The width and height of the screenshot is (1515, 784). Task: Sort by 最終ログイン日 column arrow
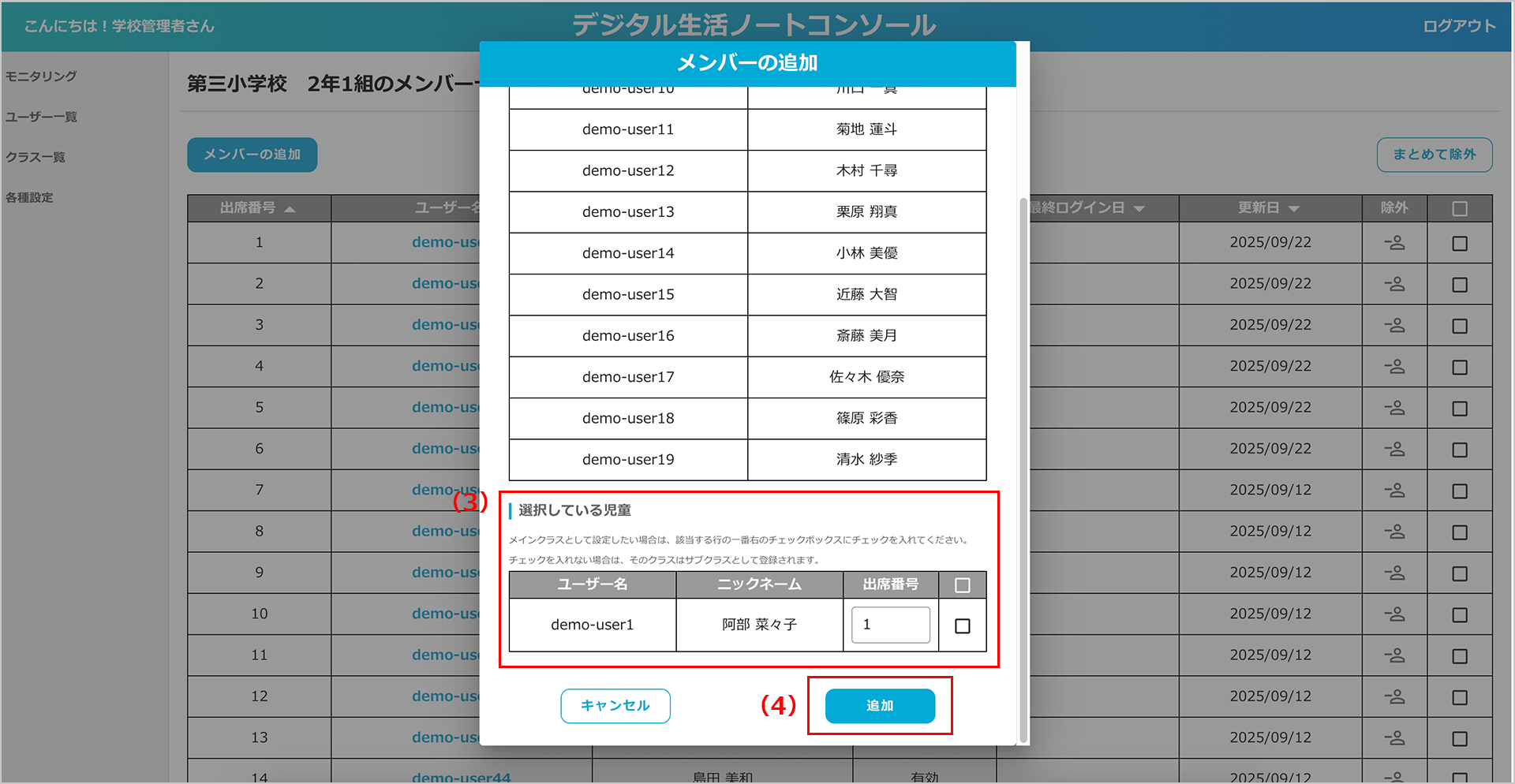point(1139,209)
